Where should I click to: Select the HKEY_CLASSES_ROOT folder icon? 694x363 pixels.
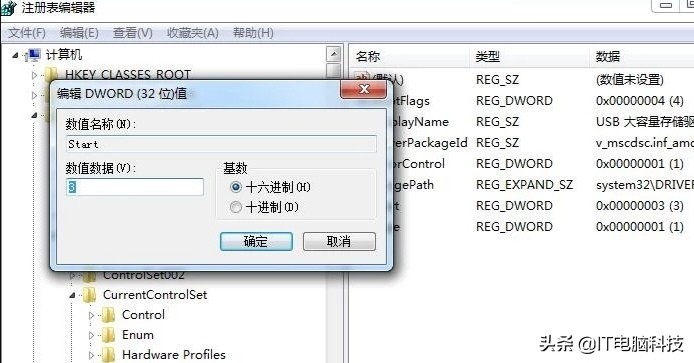(52, 74)
